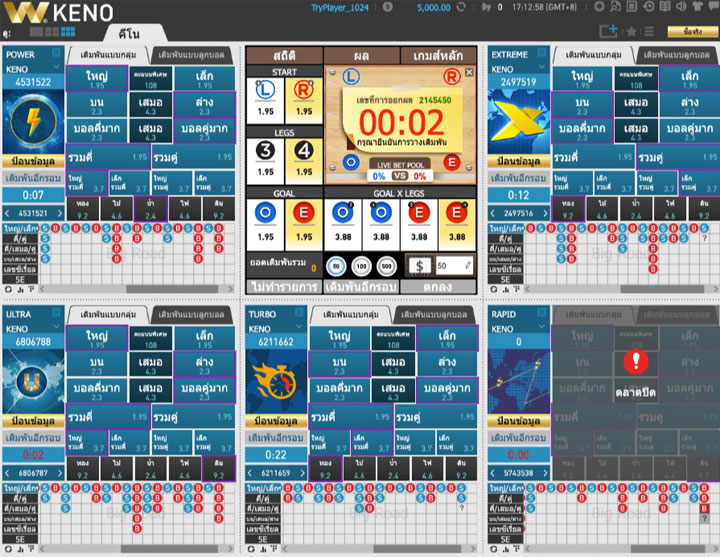Image resolution: width=720 pixels, height=557 pixels.
Task: Click the shirt theme icon in header
Action: (698, 6)
